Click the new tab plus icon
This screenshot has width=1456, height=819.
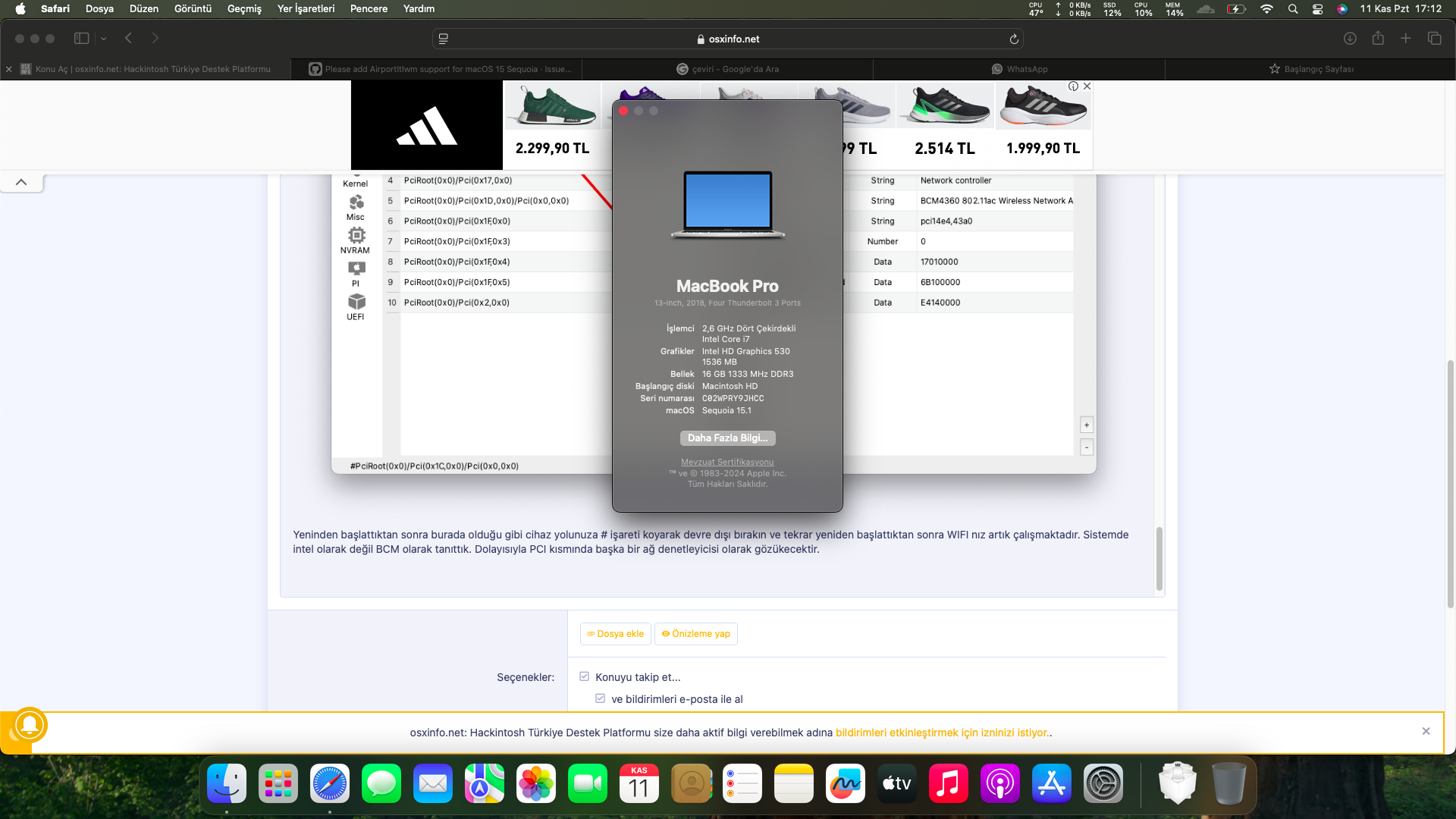coord(1405,38)
